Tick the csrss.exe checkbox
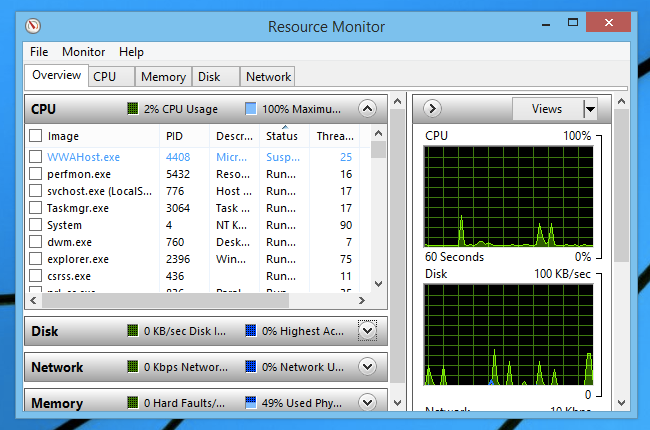This screenshot has height=430, width=650. tap(36, 276)
